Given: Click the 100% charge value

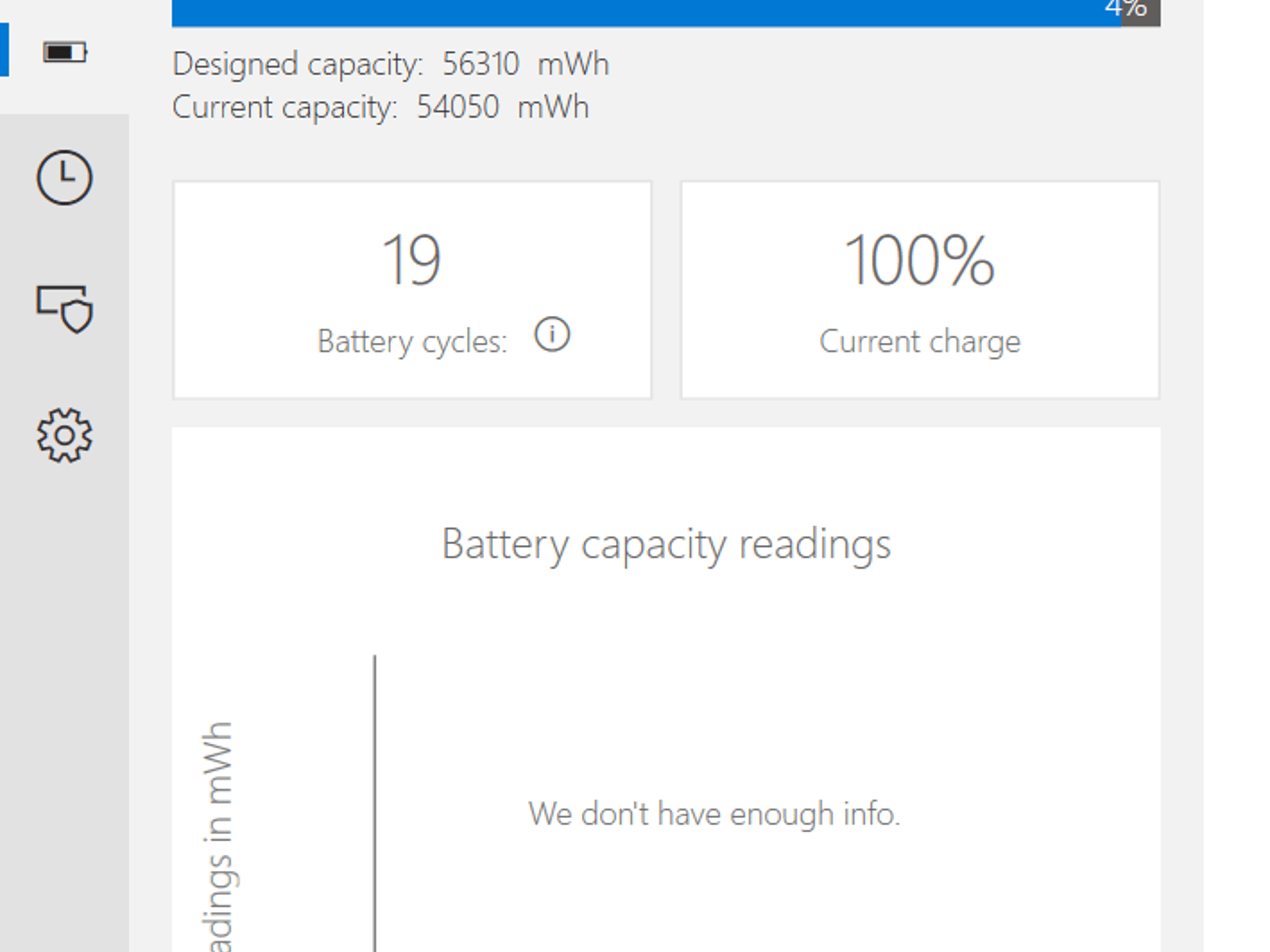Looking at the screenshot, I should (920, 260).
